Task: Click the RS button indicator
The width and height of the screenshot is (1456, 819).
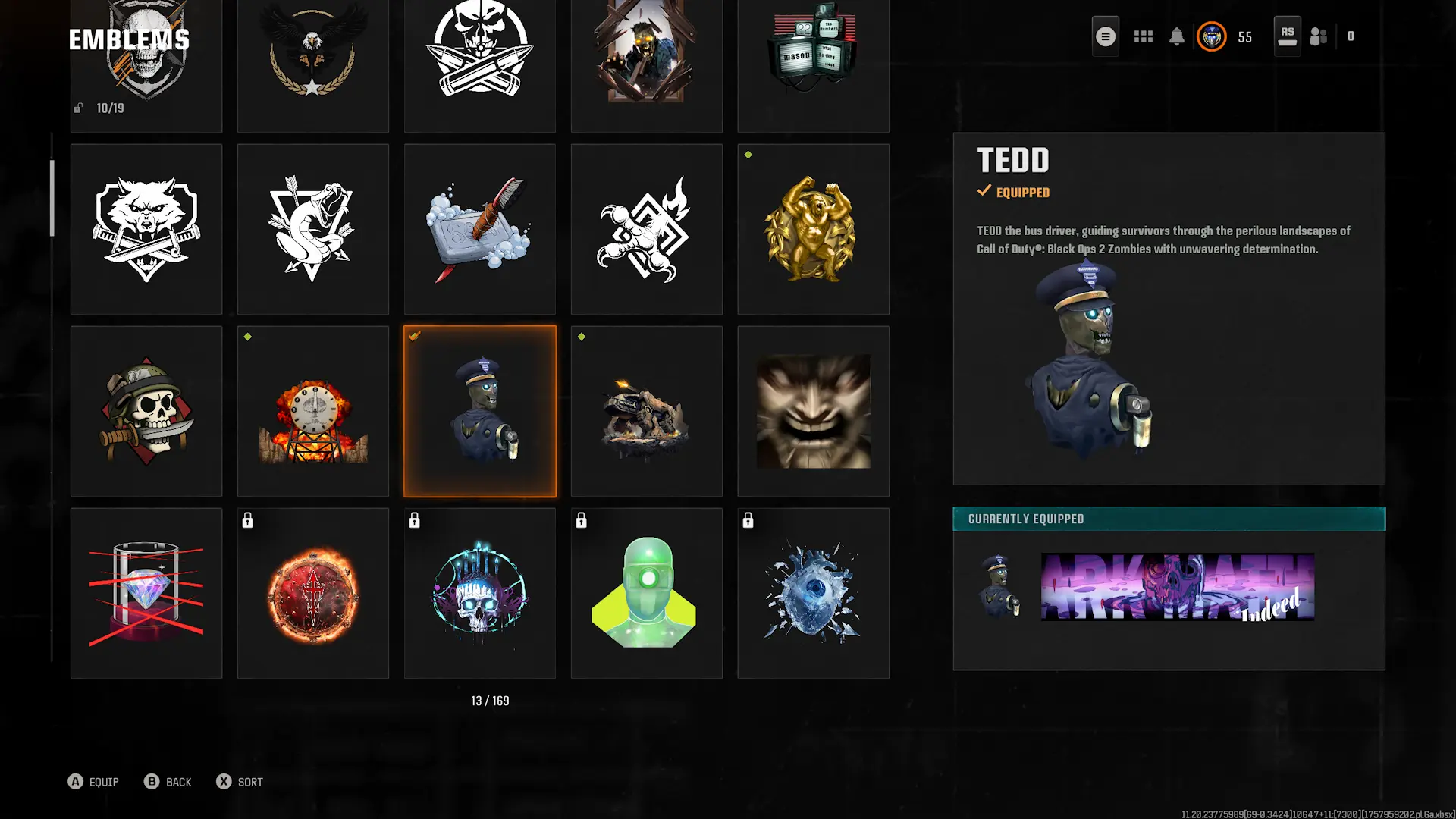Action: click(1287, 36)
